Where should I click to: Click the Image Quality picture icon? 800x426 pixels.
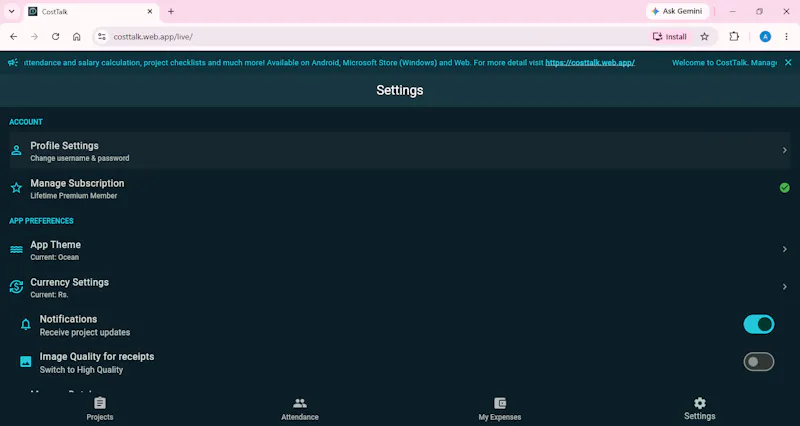[x=26, y=362]
